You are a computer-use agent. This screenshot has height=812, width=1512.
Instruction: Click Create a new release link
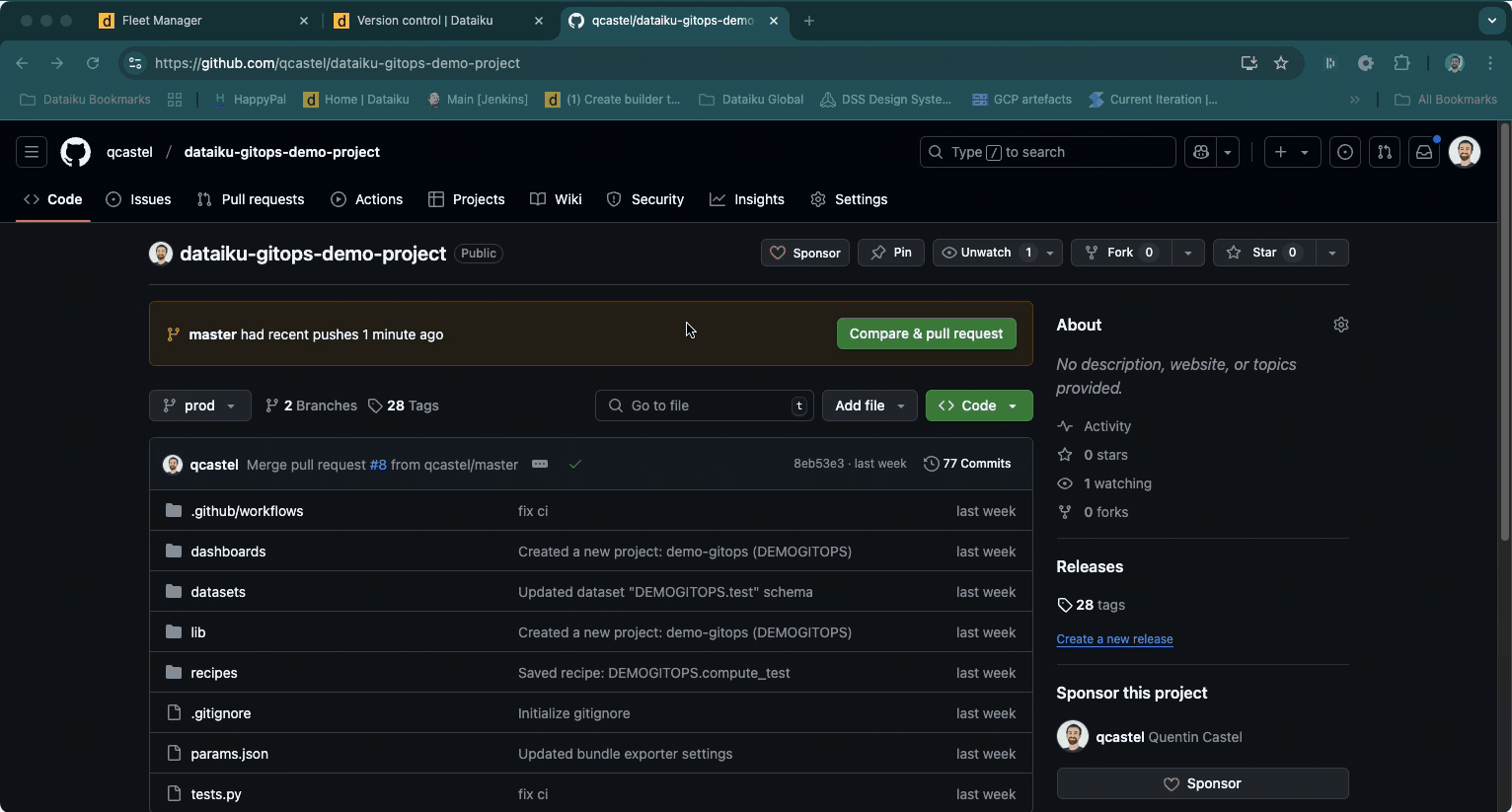(1114, 639)
